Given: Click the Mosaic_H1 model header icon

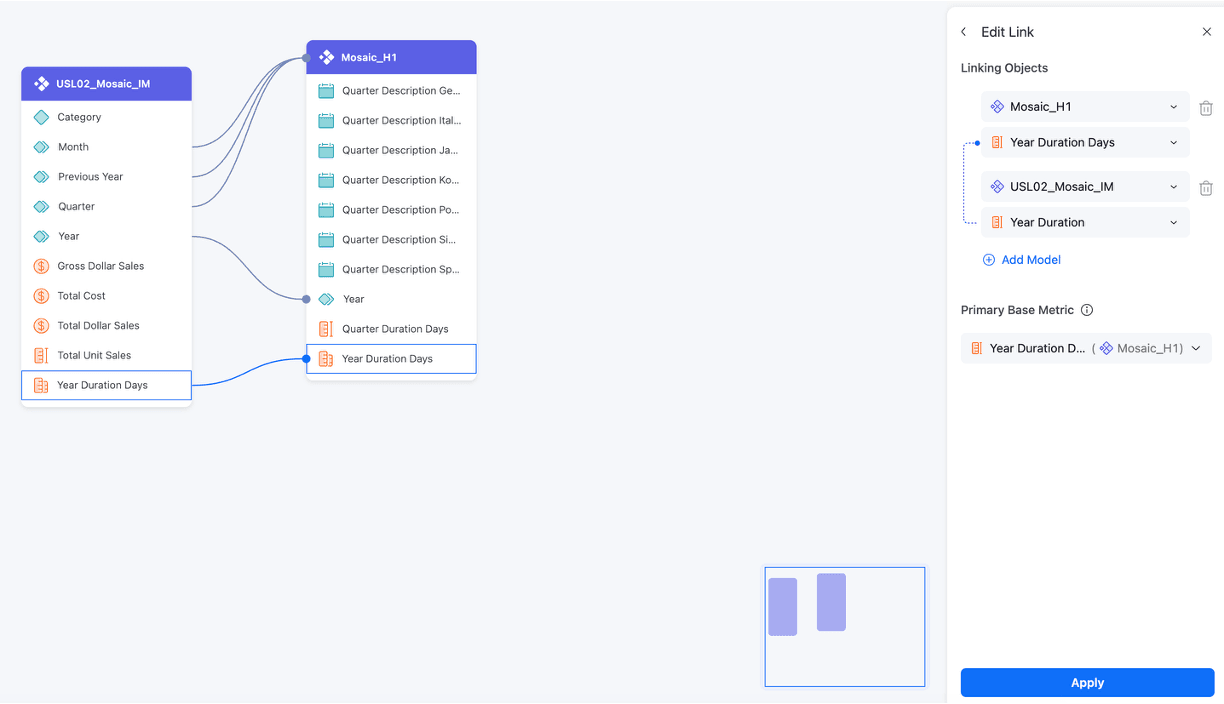Looking at the screenshot, I should tap(326, 57).
